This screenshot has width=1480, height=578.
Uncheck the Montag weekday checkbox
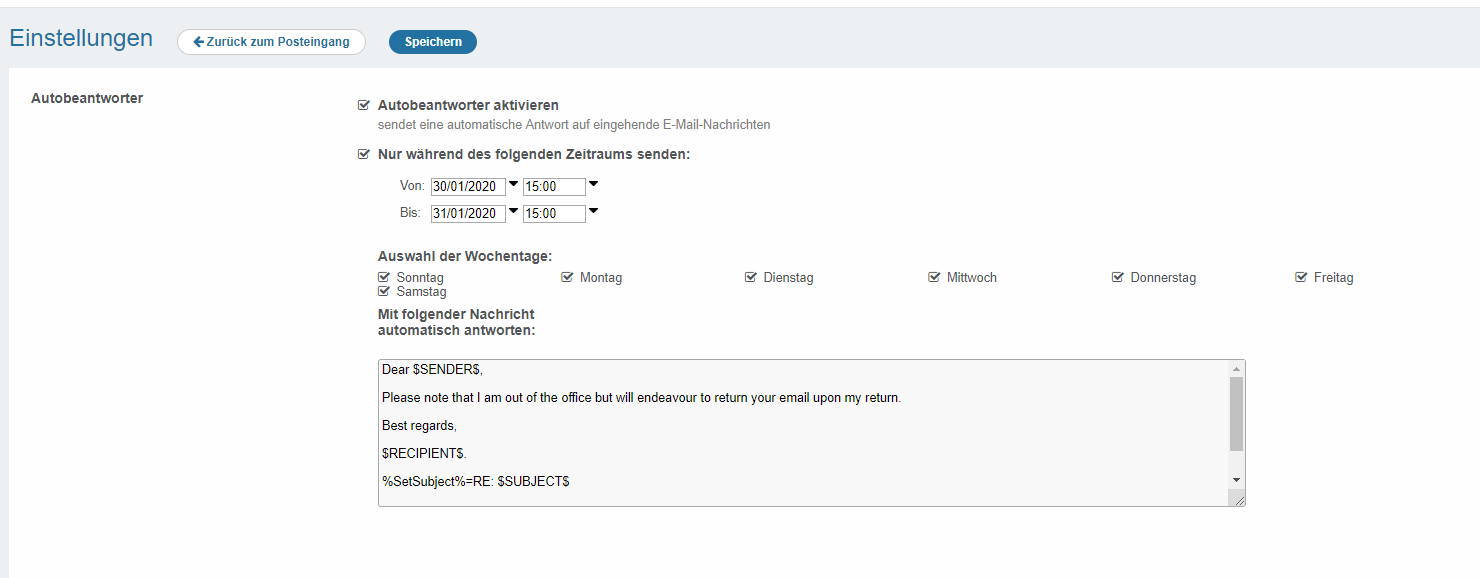pos(567,277)
